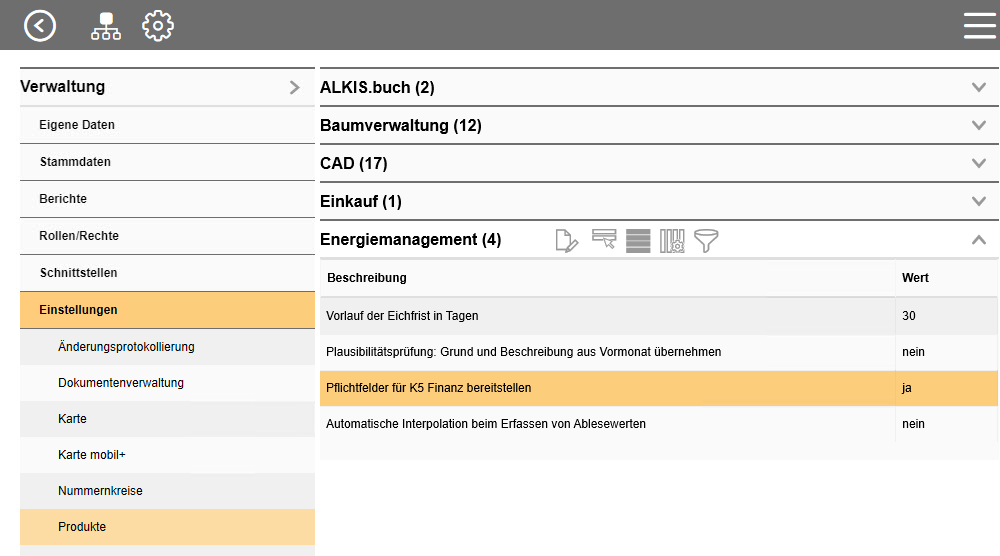Select row Vorlauf der Eichfrist in Tagen

coord(659,316)
